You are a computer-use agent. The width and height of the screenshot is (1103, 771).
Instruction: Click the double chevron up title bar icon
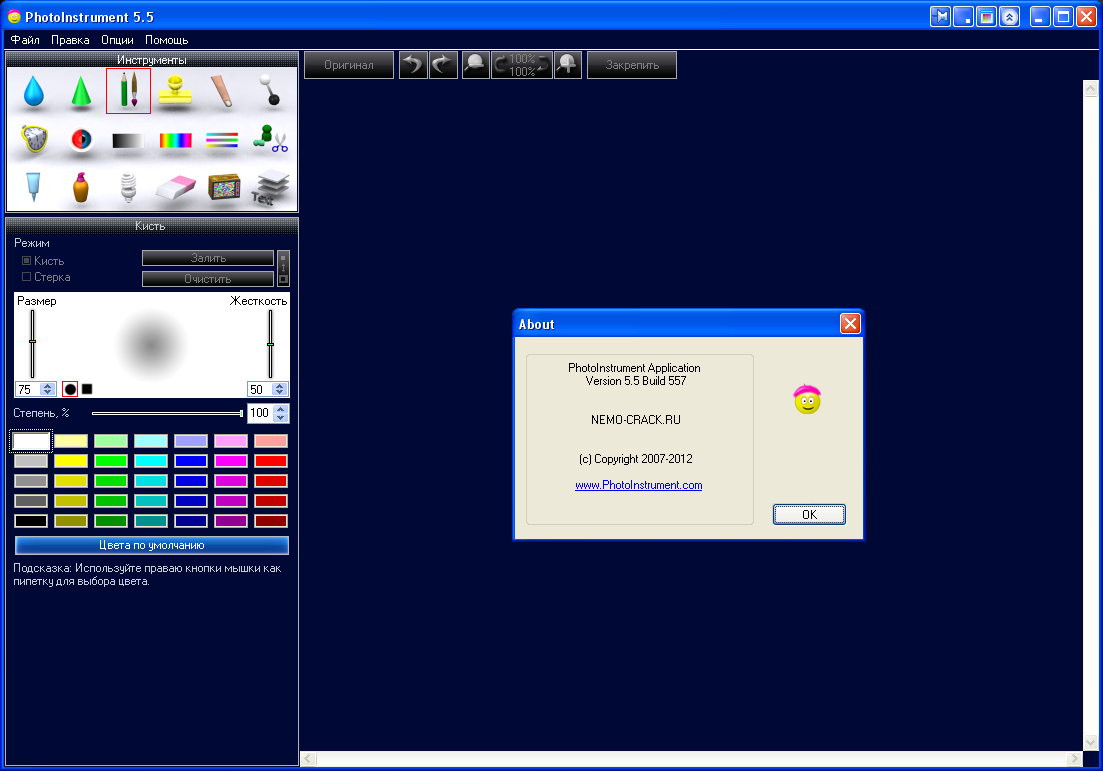coord(1009,16)
